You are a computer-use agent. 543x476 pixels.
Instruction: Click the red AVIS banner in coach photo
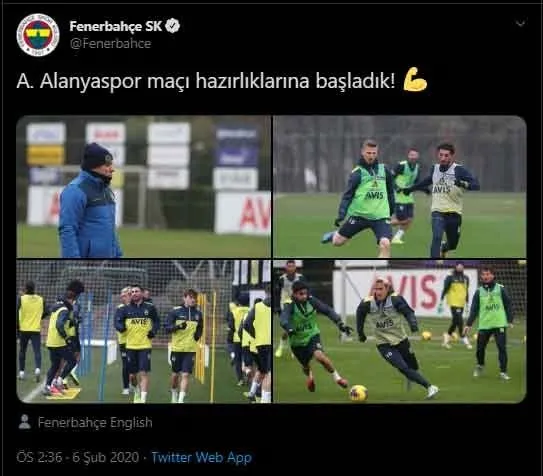click(255, 213)
